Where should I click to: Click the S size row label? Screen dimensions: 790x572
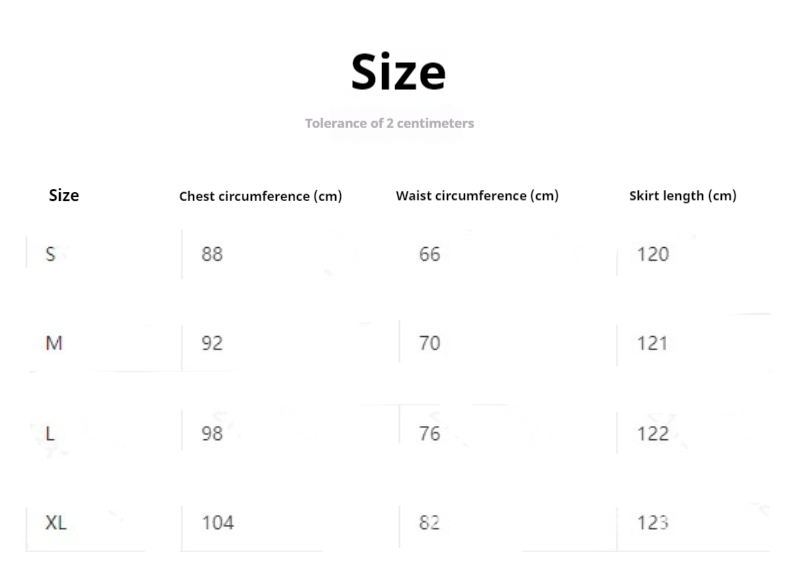pyautogui.click(x=50, y=254)
